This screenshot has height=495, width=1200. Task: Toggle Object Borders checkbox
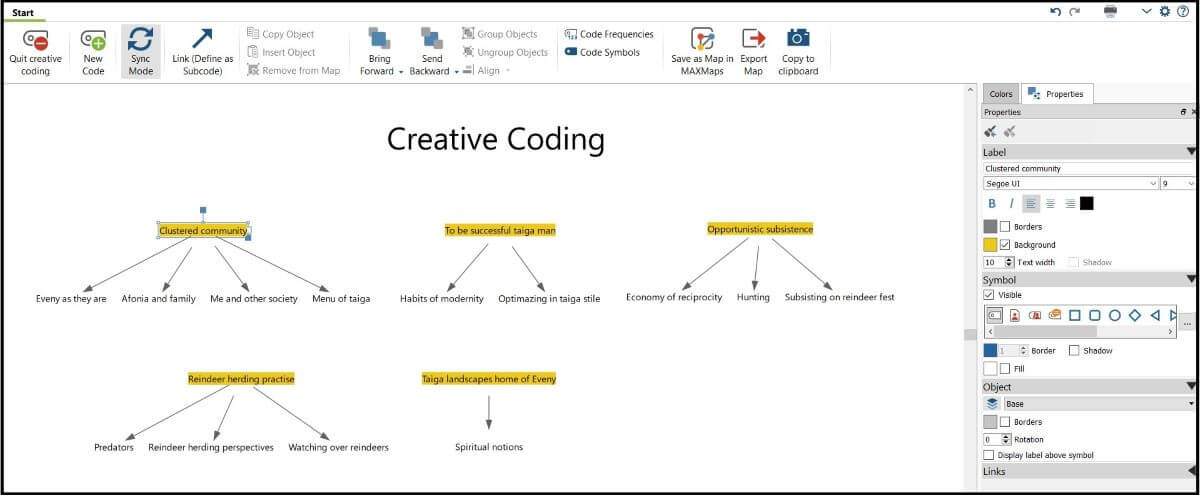point(1006,422)
